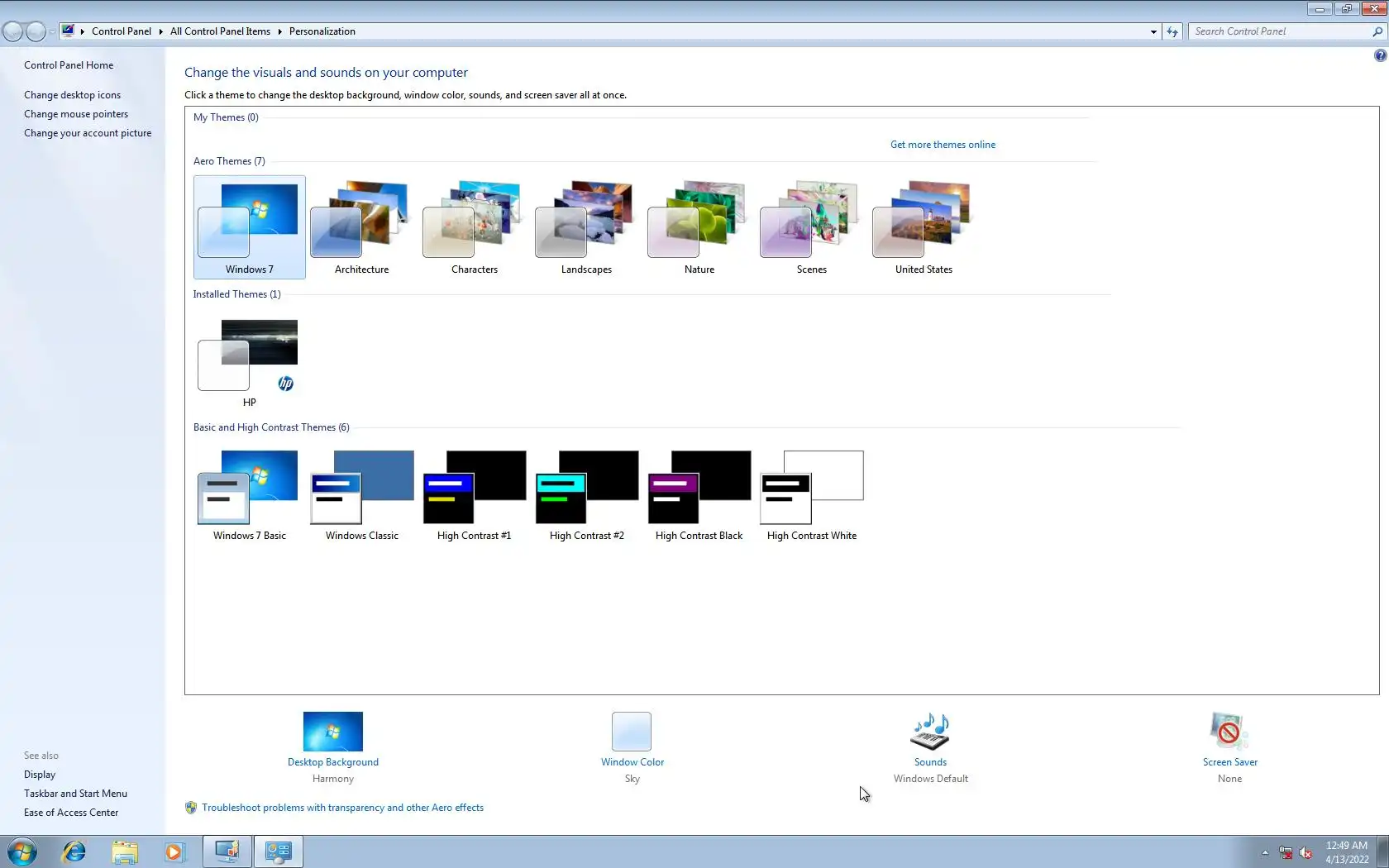Click the monitor taskbar button
The width and height of the screenshot is (1389, 868).
227,851
